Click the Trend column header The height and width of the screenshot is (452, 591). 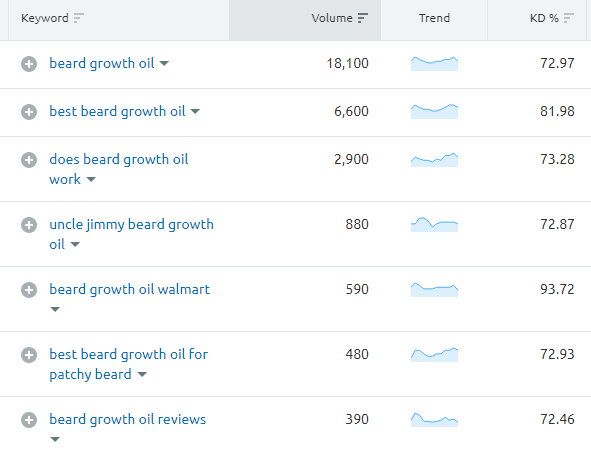434,20
